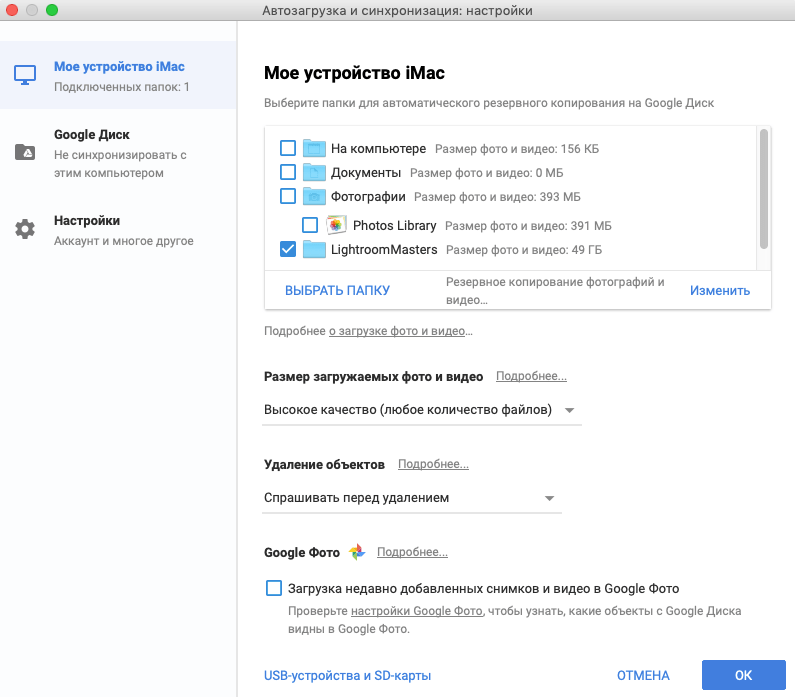Uncheck the LightroomMasters folder checkbox
Image resolution: width=795 pixels, height=697 pixels.
[x=288, y=249]
